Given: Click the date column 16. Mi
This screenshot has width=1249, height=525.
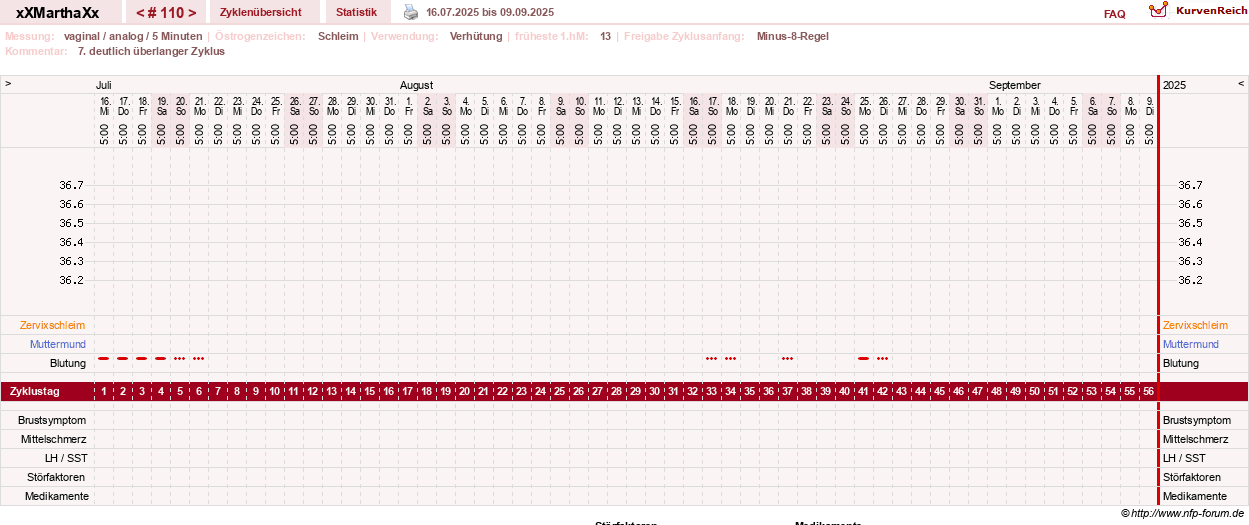Looking at the screenshot, I should coord(104,106).
